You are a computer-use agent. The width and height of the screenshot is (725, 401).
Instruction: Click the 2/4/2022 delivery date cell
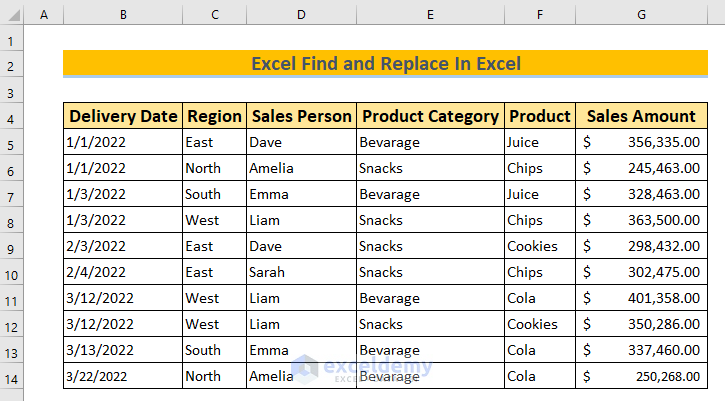(x=123, y=272)
